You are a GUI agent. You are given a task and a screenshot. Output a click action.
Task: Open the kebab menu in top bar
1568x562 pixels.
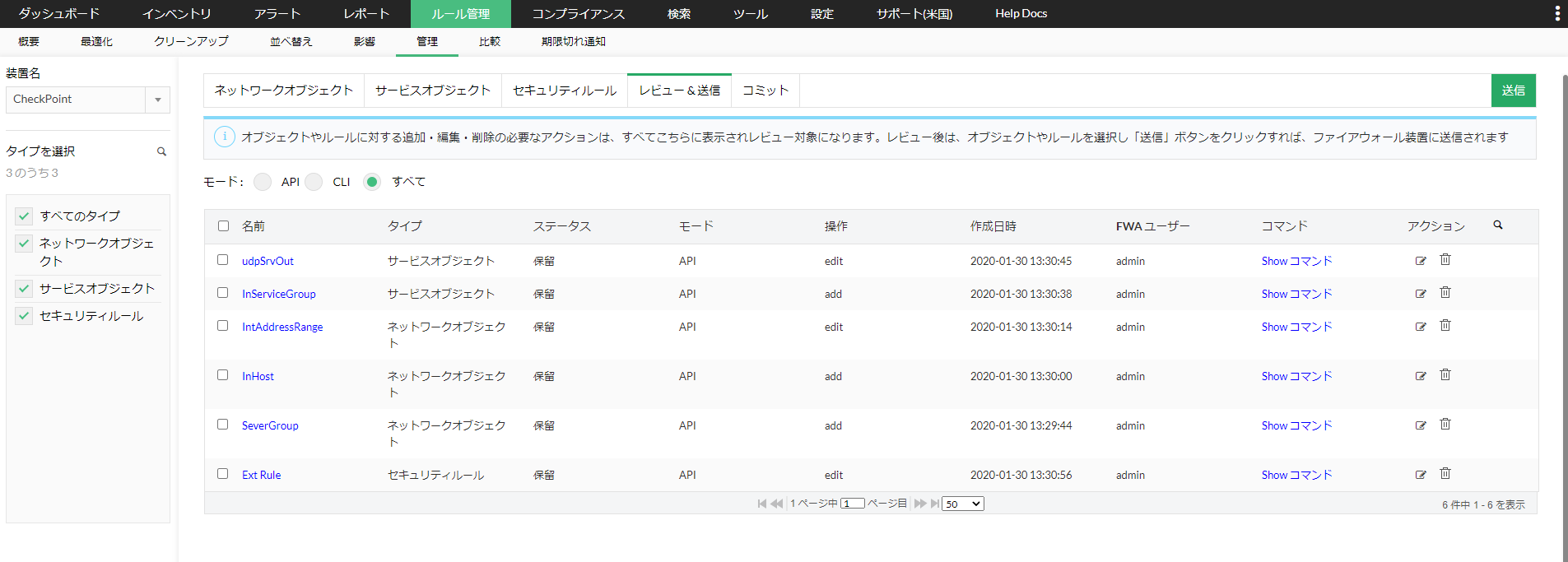(1556, 13)
